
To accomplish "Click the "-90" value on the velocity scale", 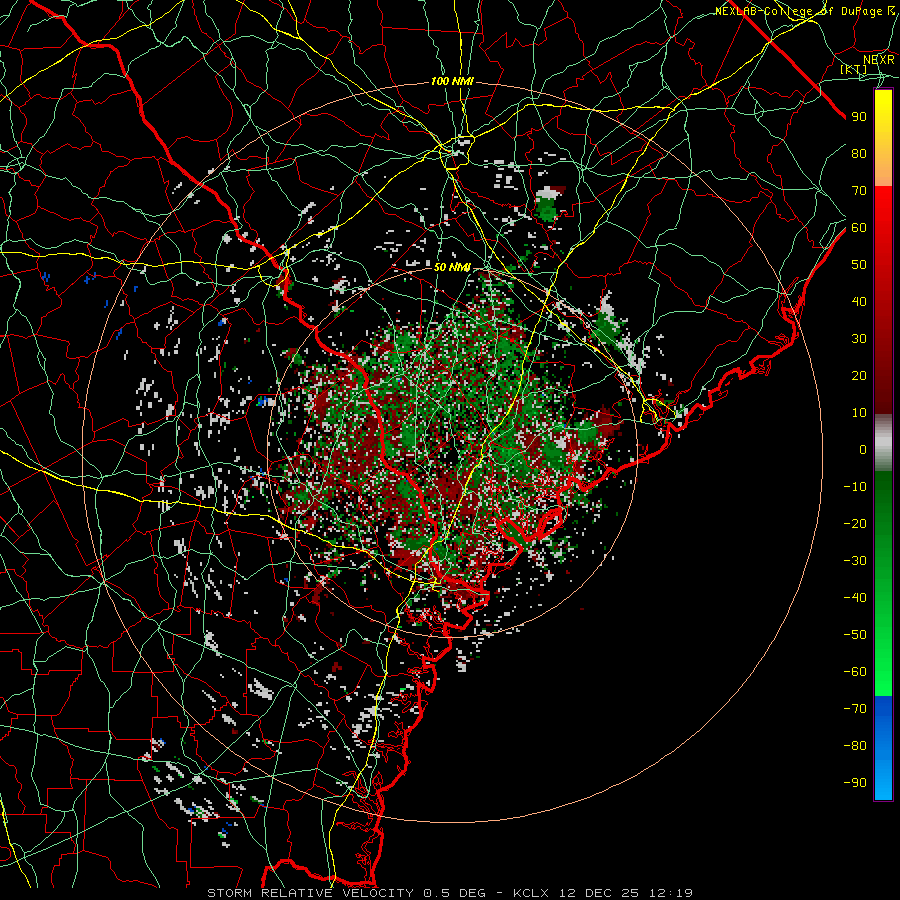I will 855,783.
